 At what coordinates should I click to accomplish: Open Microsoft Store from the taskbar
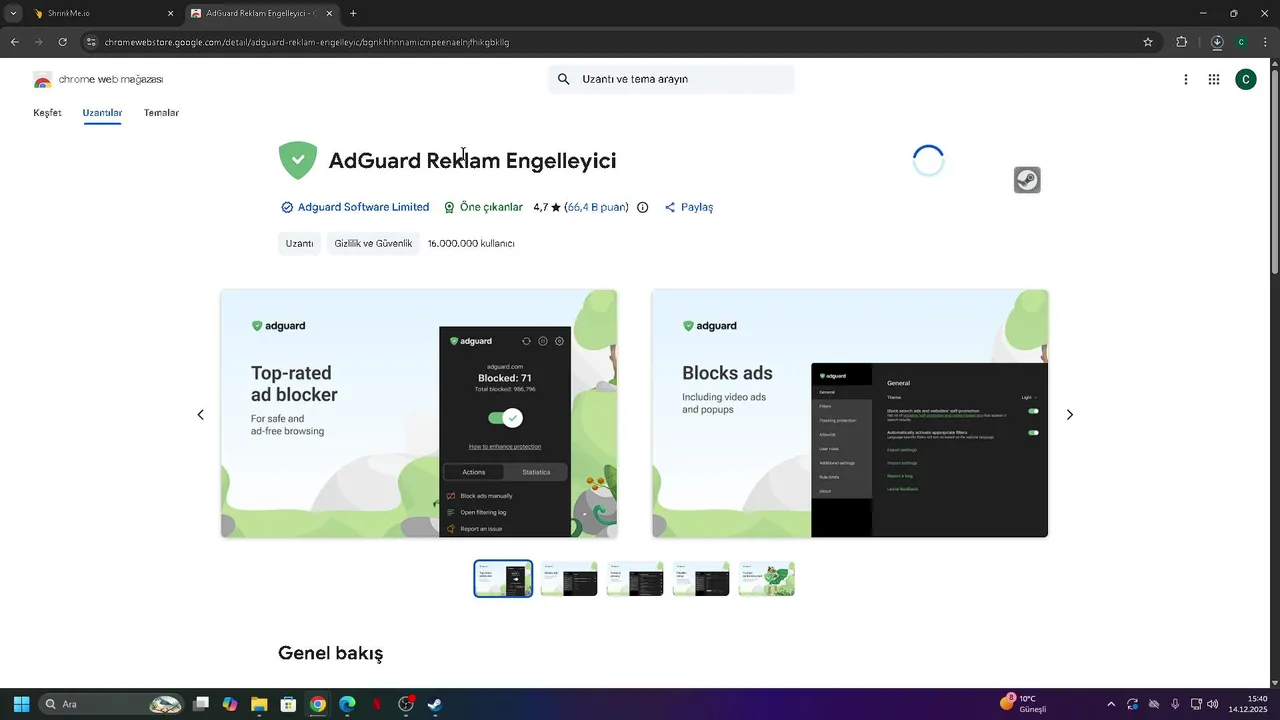tap(288, 704)
